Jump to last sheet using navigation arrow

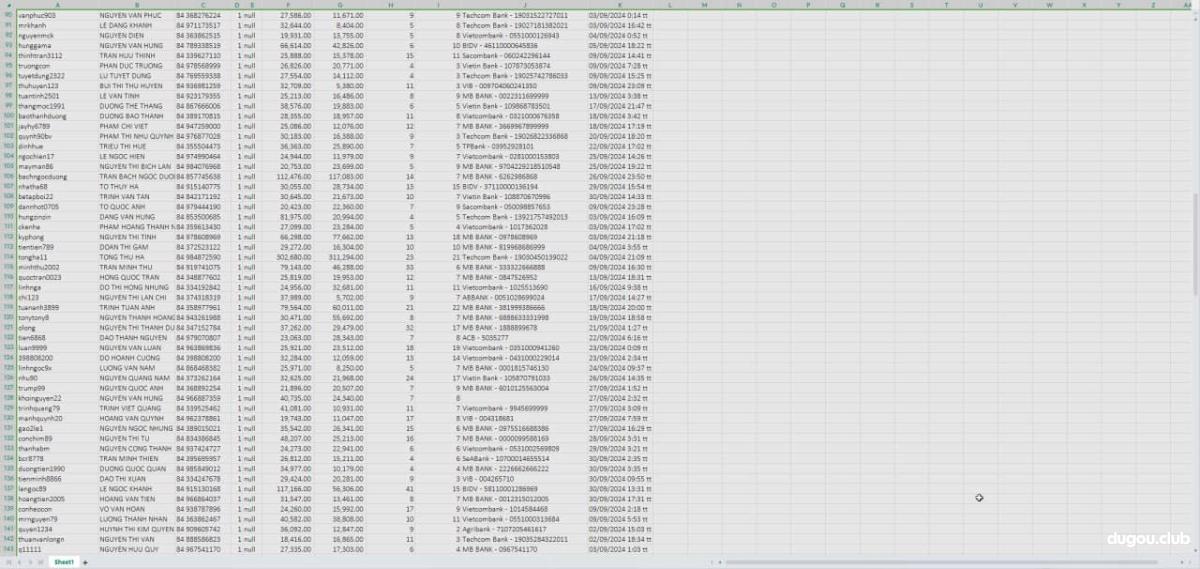(x=42, y=562)
